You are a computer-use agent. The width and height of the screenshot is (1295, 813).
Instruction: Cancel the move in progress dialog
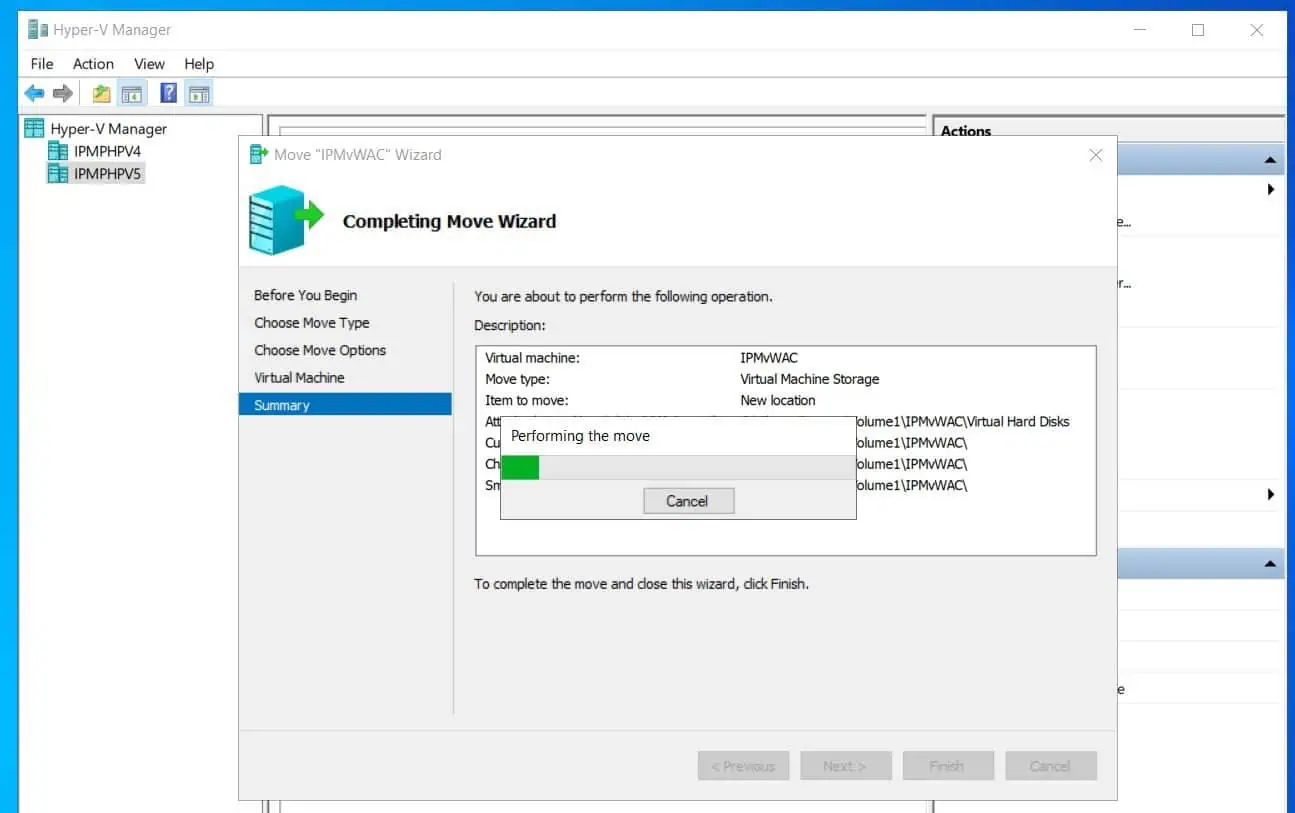click(688, 501)
